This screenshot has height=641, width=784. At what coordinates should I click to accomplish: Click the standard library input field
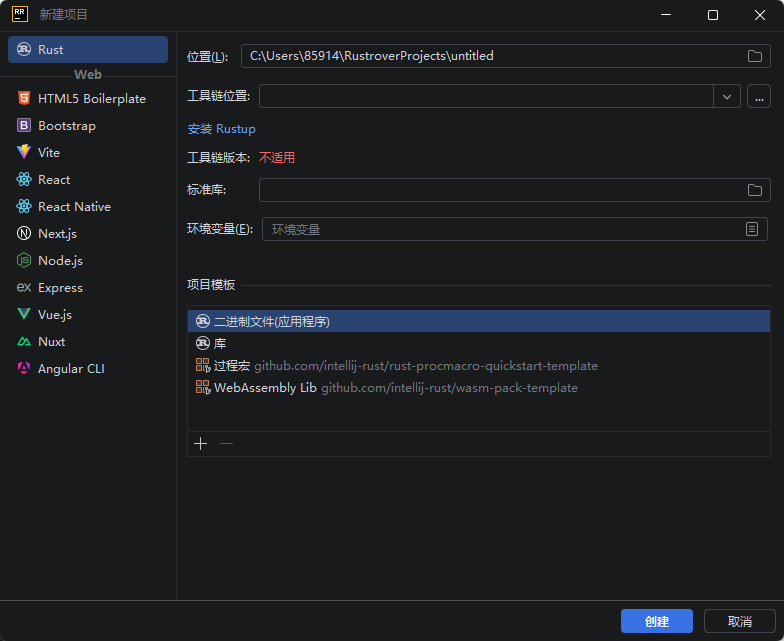[514, 190]
